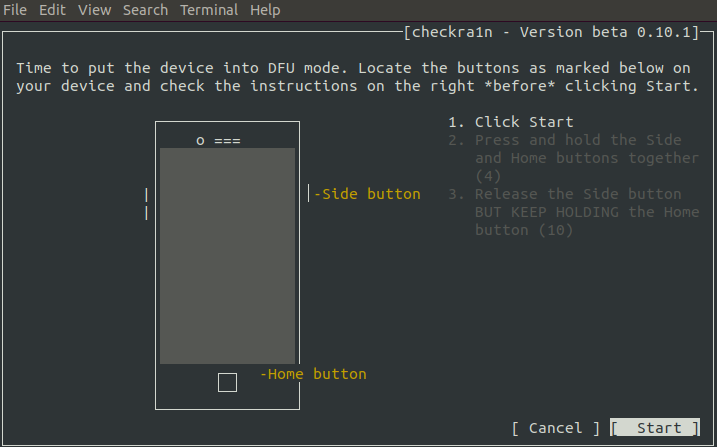717x447 pixels.
Task: Open the File menu
Action: click(15, 10)
